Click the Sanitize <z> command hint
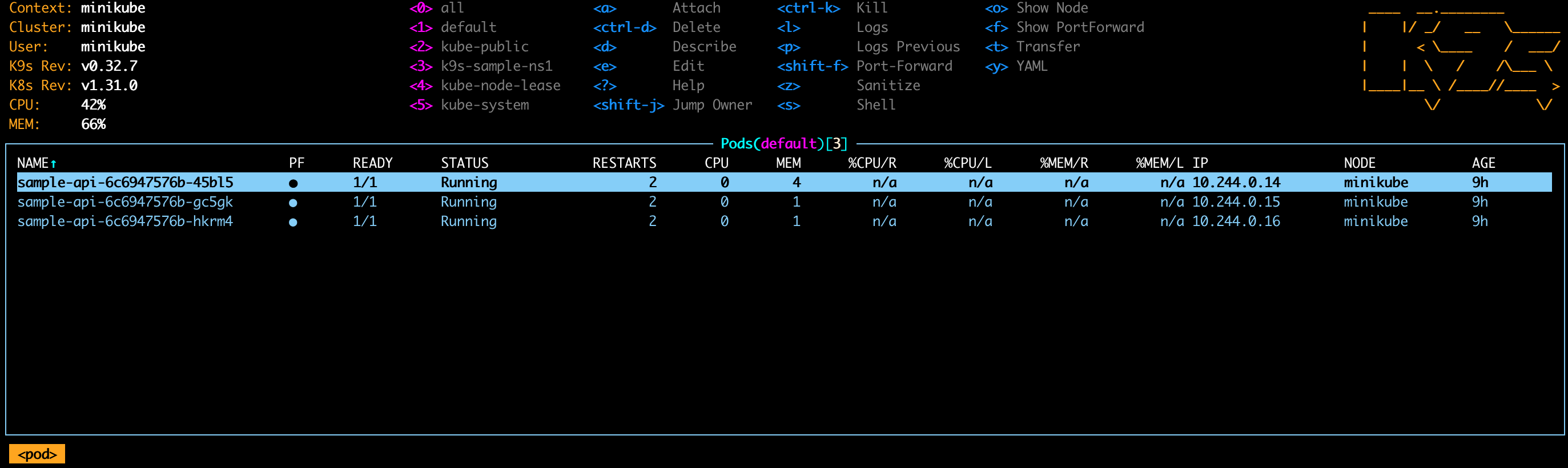The image size is (1568, 468). click(x=849, y=86)
